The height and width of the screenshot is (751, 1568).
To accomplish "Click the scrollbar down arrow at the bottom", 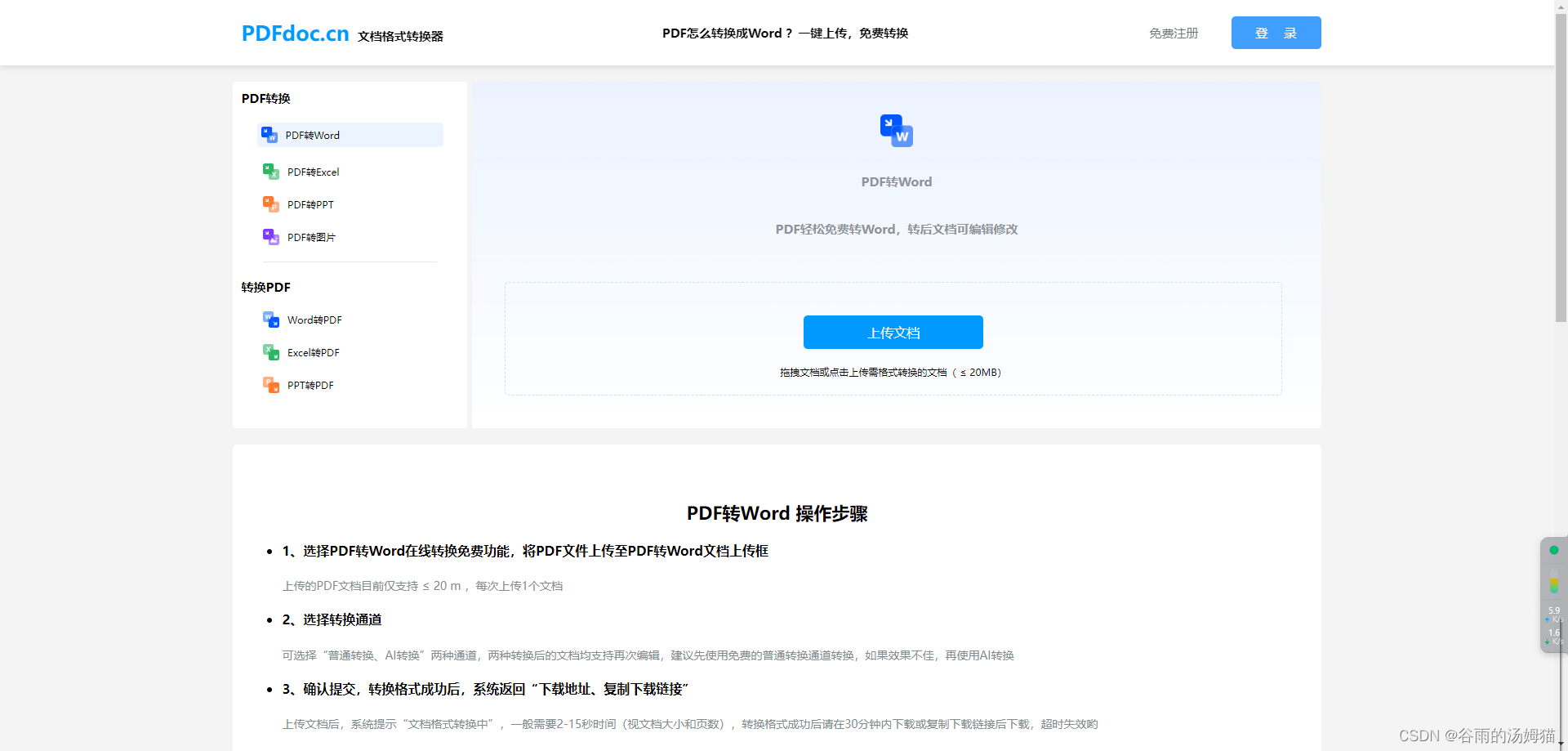I will 1561,744.
